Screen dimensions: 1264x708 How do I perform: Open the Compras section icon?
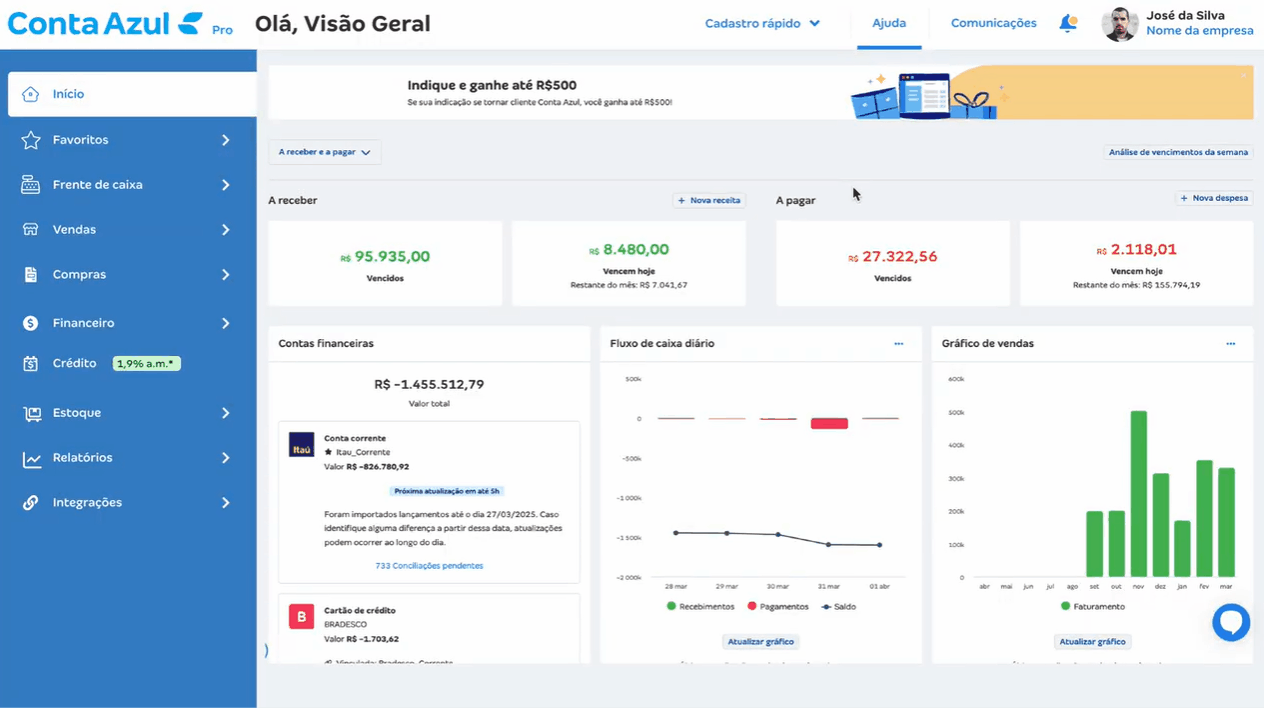[x=27, y=274]
